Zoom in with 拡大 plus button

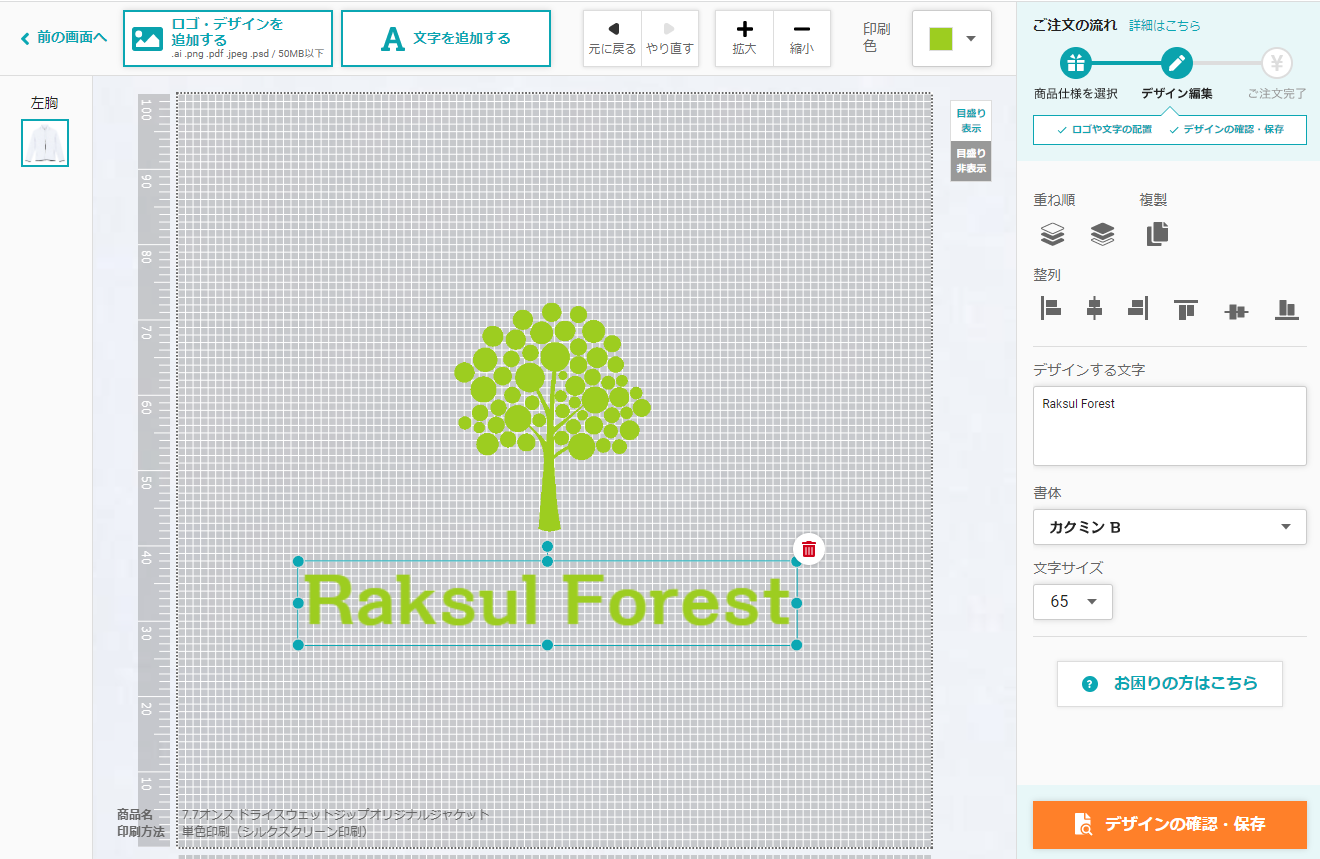click(744, 38)
